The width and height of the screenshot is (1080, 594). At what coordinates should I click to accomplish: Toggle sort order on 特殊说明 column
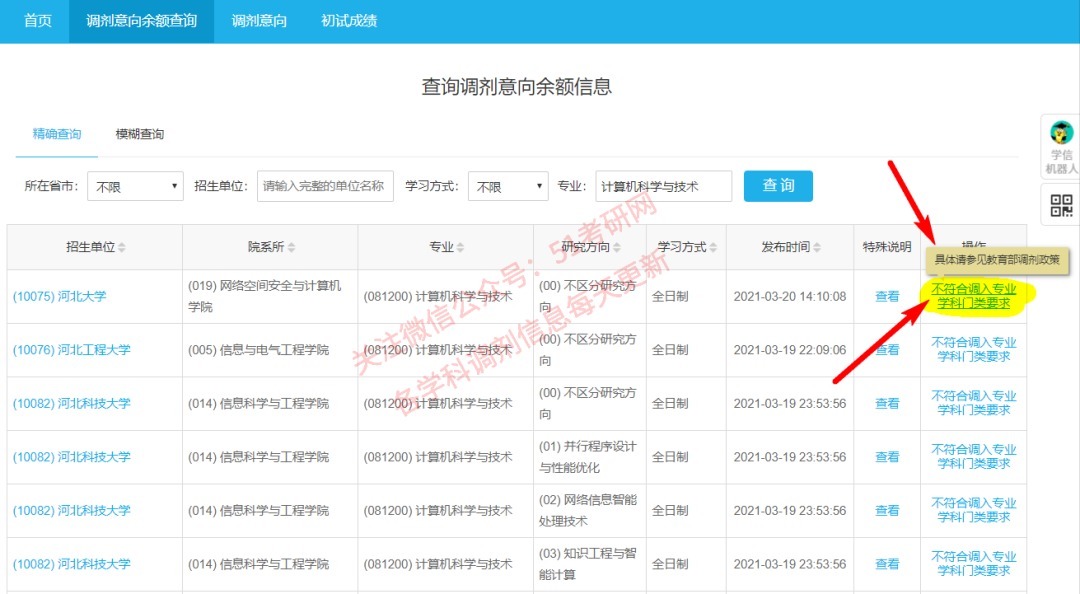(889, 246)
